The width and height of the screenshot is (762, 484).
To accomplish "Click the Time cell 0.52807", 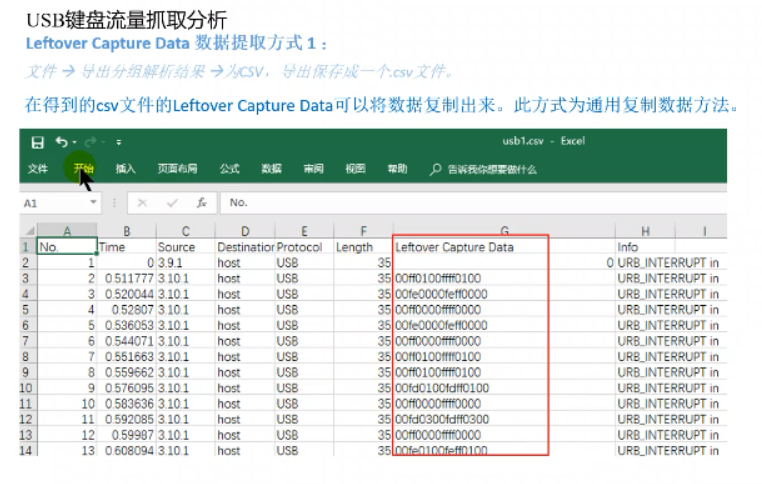I will [126, 310].
